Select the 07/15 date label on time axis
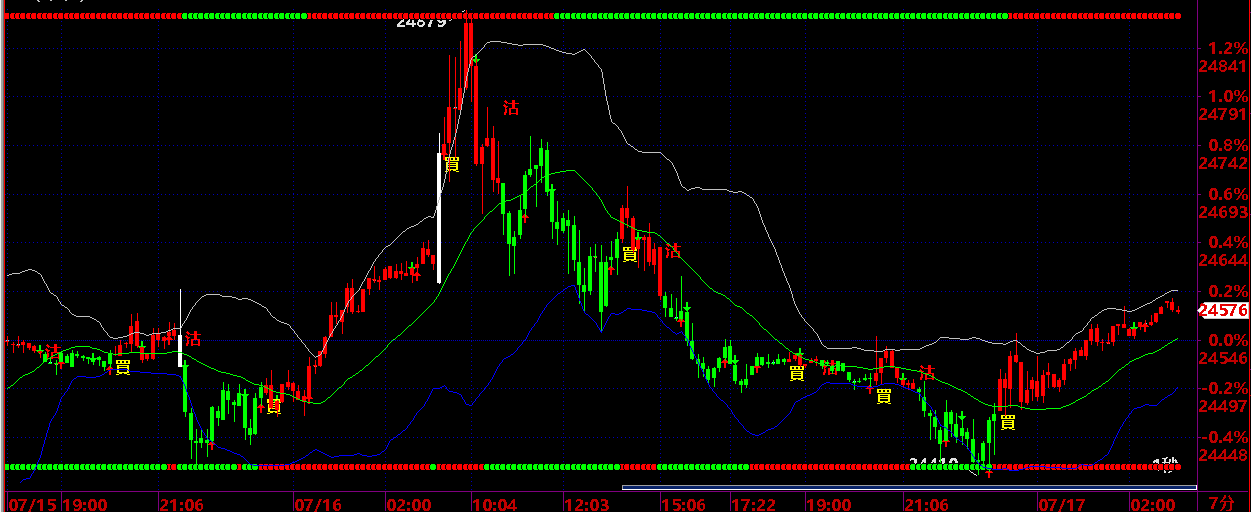 tap(31, 503)
